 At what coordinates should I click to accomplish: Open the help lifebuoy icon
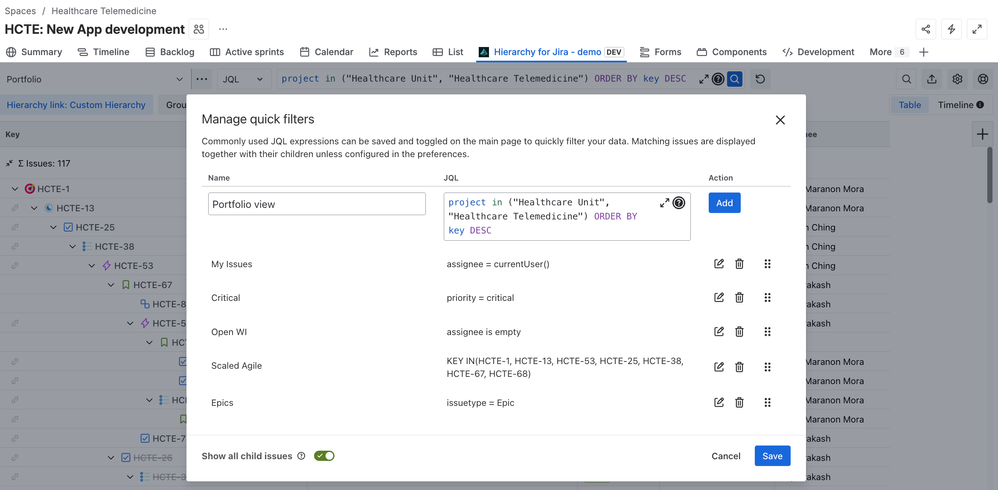pos(983,80)
